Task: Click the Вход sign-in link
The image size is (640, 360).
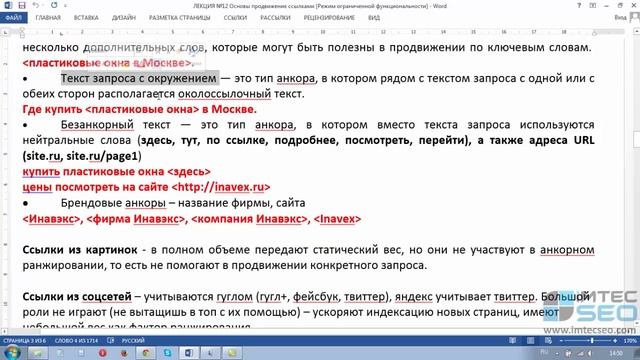Action: 620,18
